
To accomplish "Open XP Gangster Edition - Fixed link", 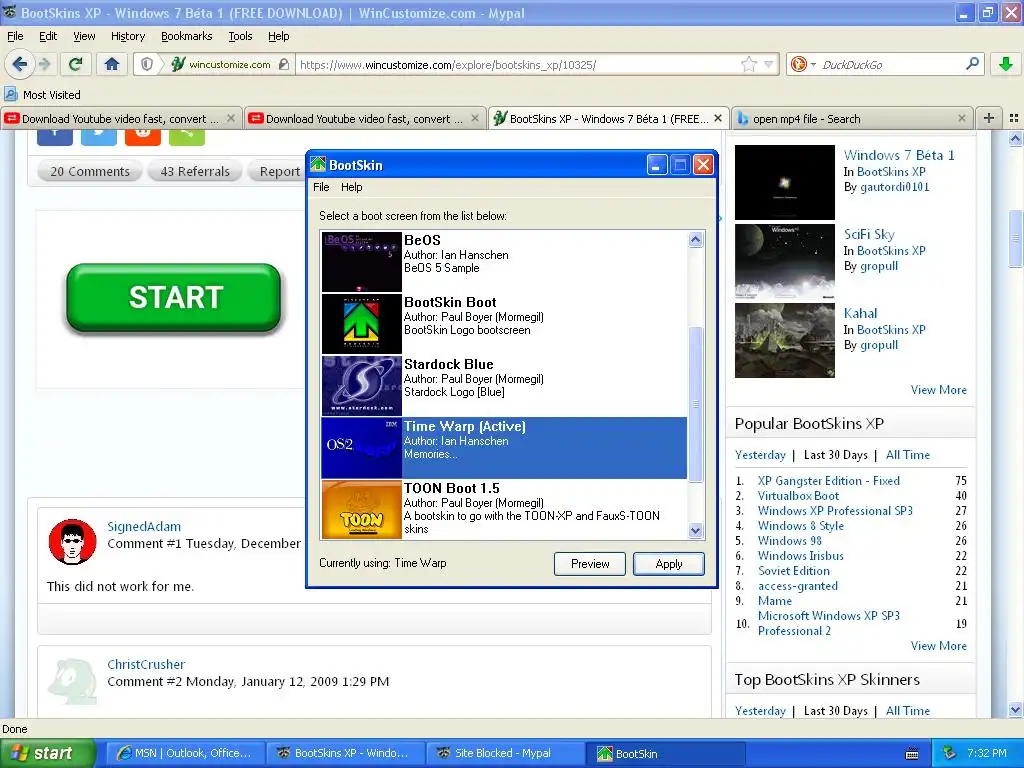I will 828,481.
